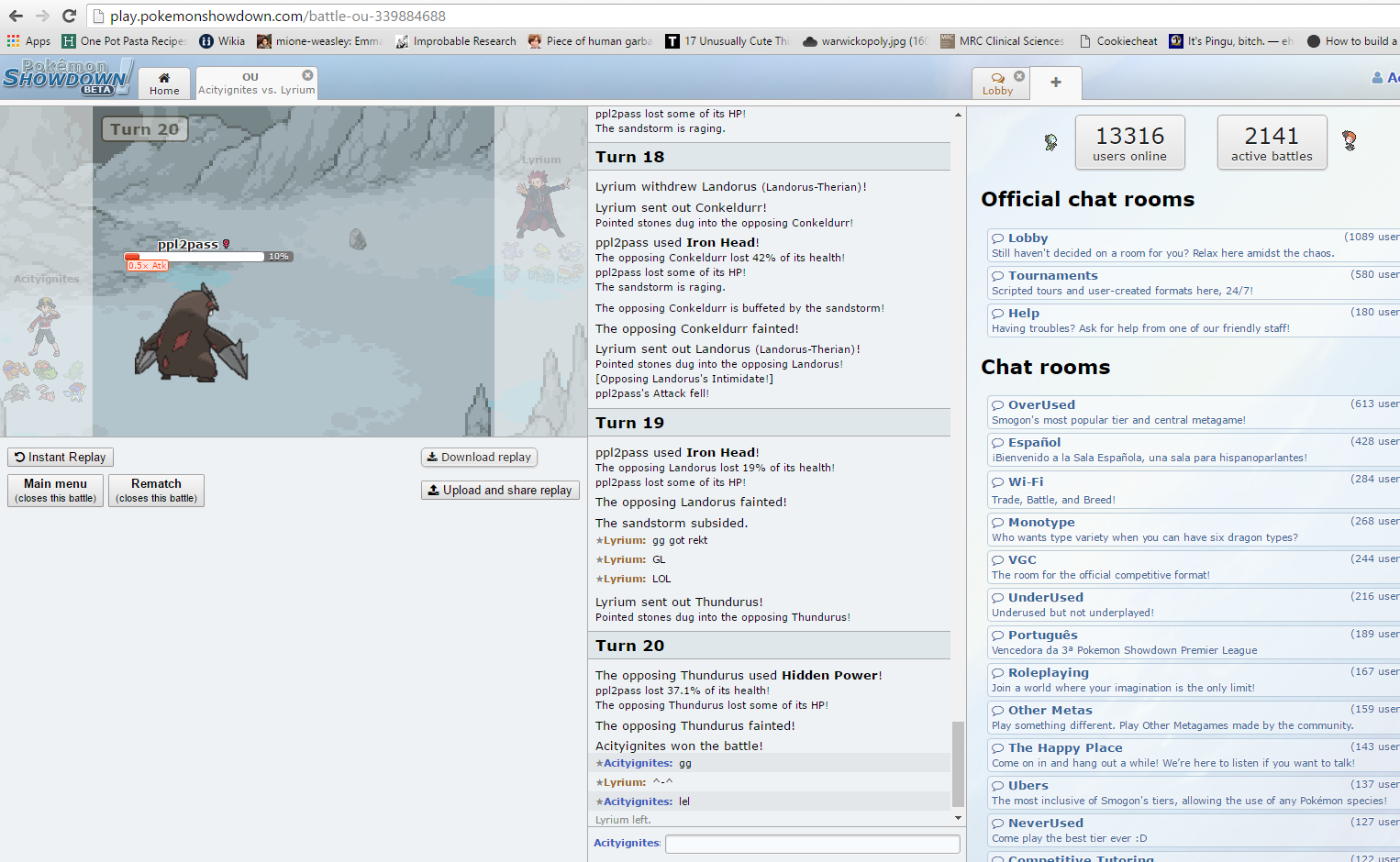Click Rematch button
Viewport: 1400px width, 862px height.
156,491
